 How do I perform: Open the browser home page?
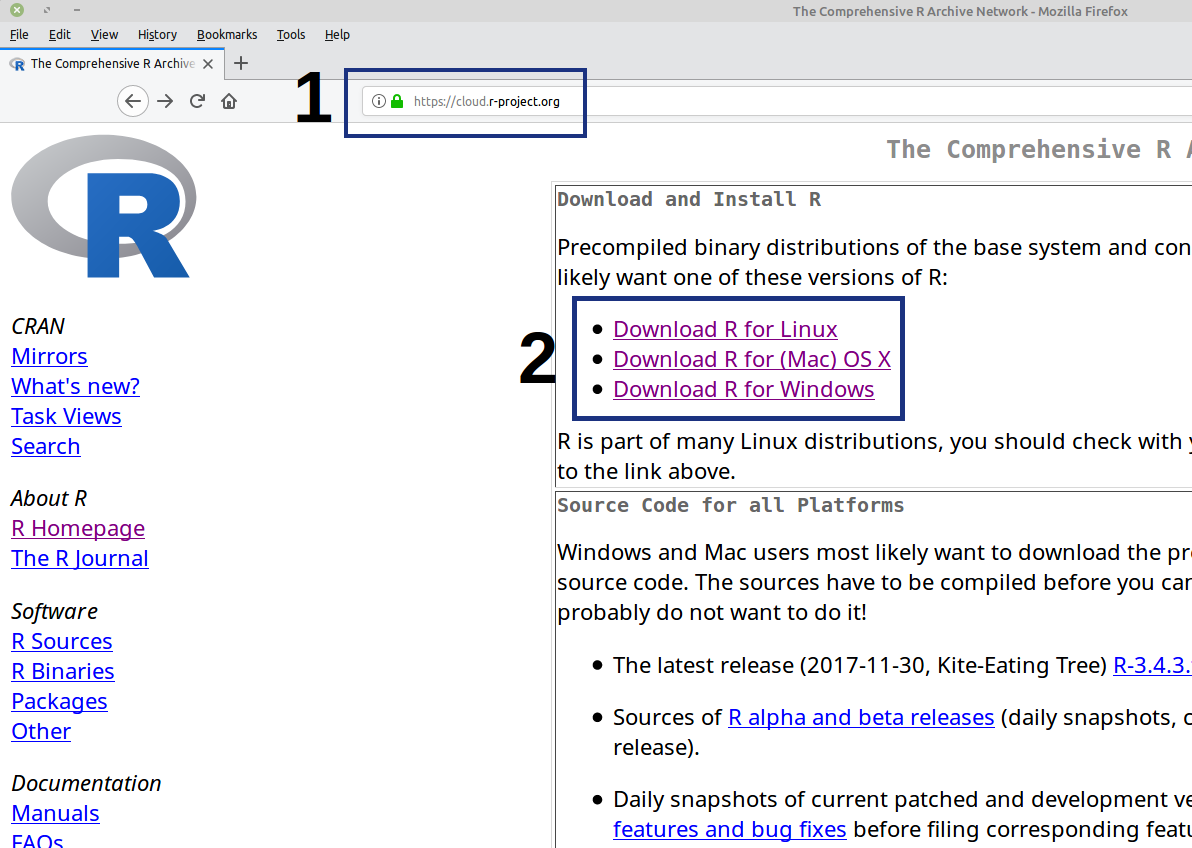tap(228, 101)
